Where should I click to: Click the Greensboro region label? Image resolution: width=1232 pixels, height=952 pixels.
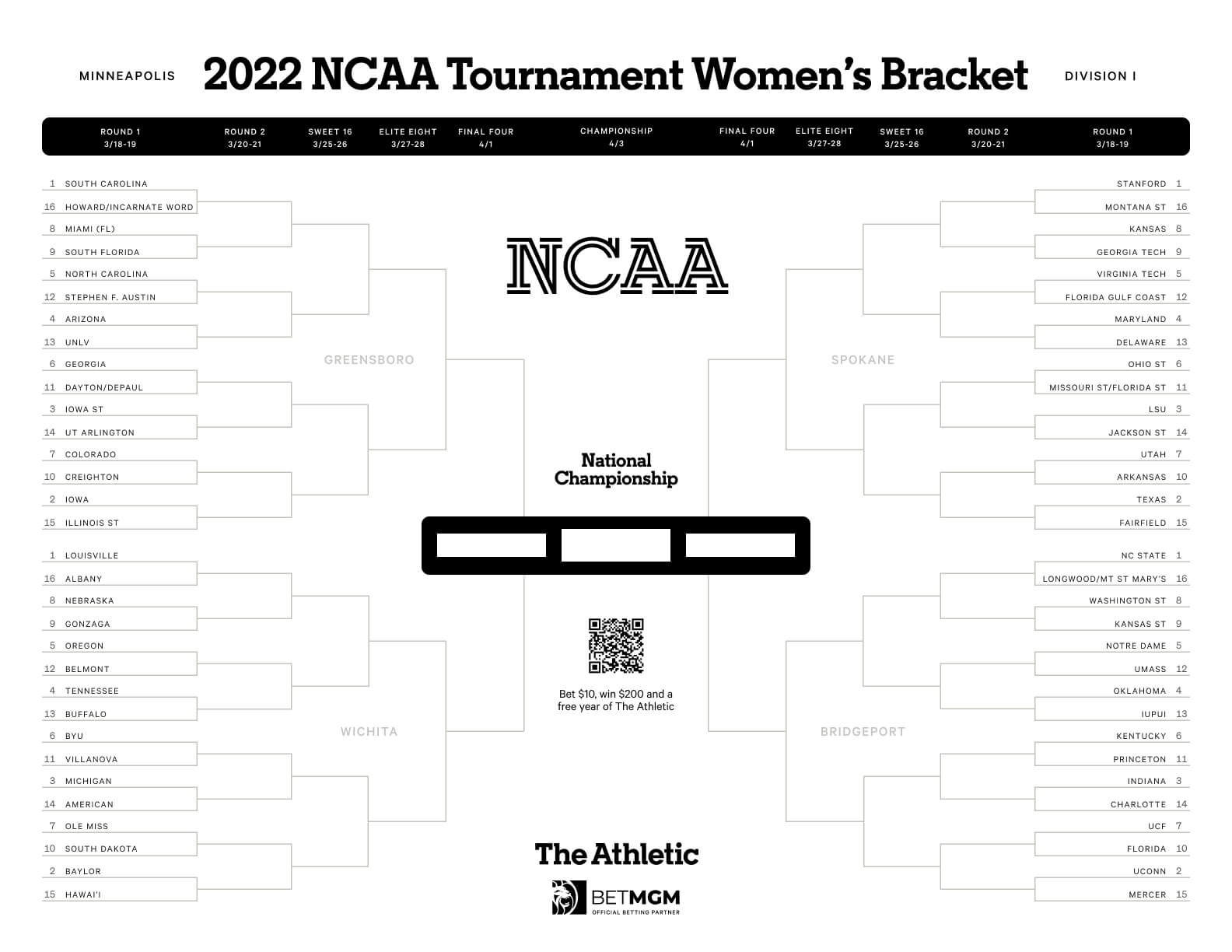[369, 359]
